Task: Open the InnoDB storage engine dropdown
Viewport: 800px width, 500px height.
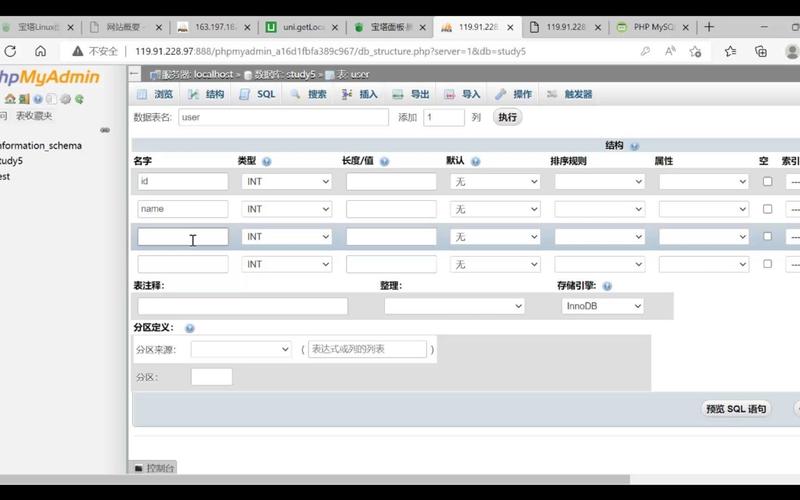Action: click(x=603, y=306)
